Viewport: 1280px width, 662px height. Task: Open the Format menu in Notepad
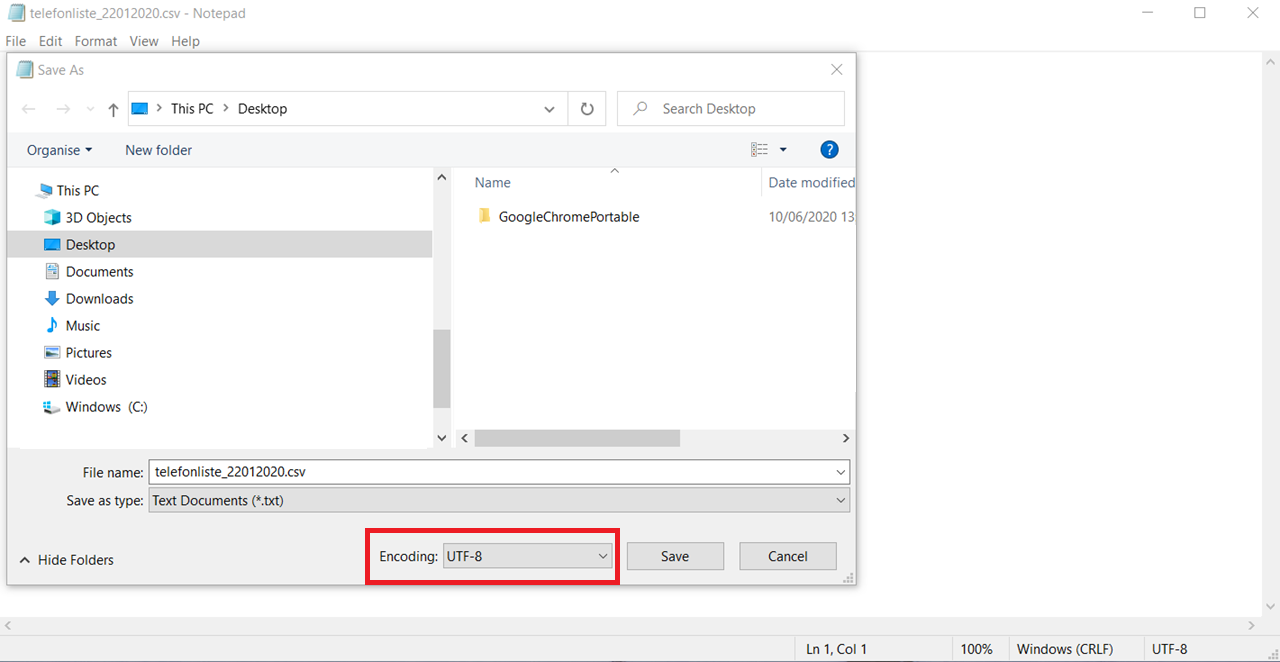[x=96, y=41]
